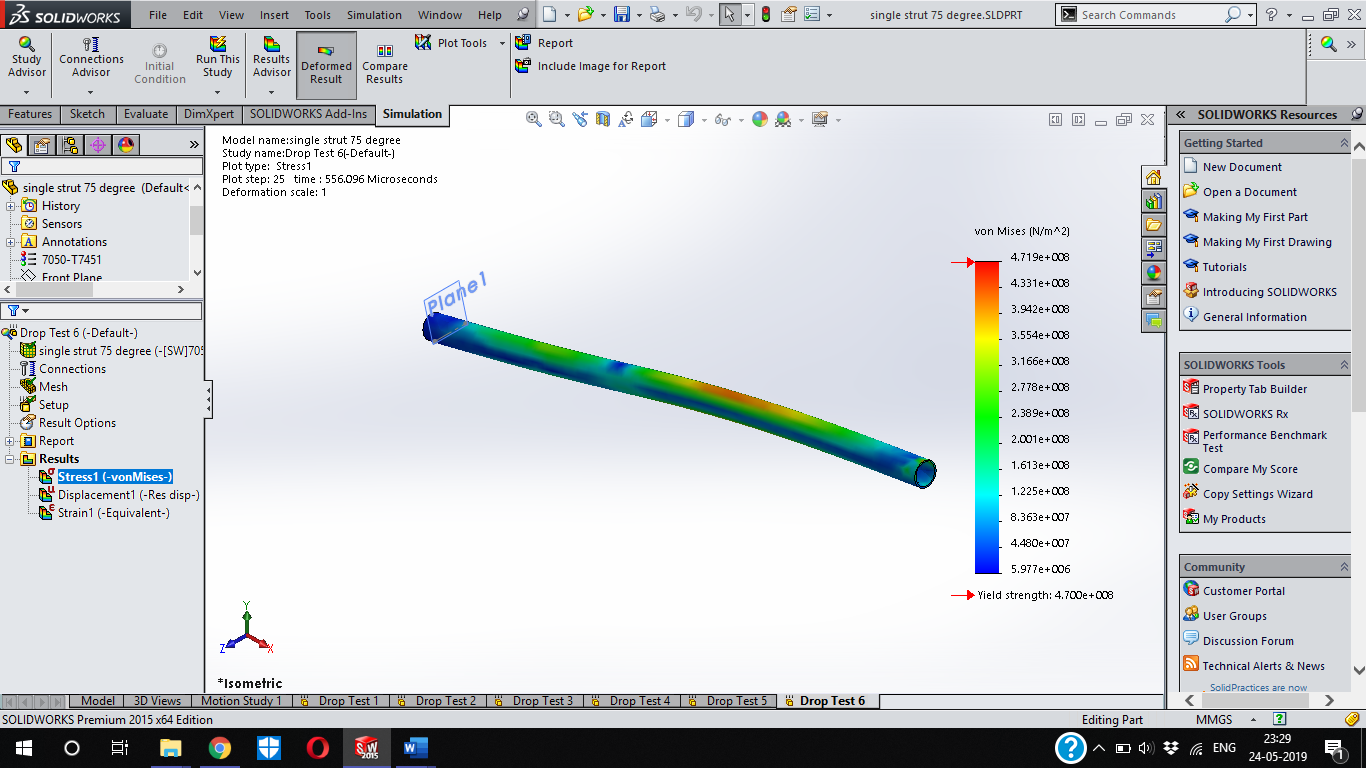Viewport: 1366px width, 768px height.
Task: Open the Property Tab Builder link
Action: (x=1254, y=389)
